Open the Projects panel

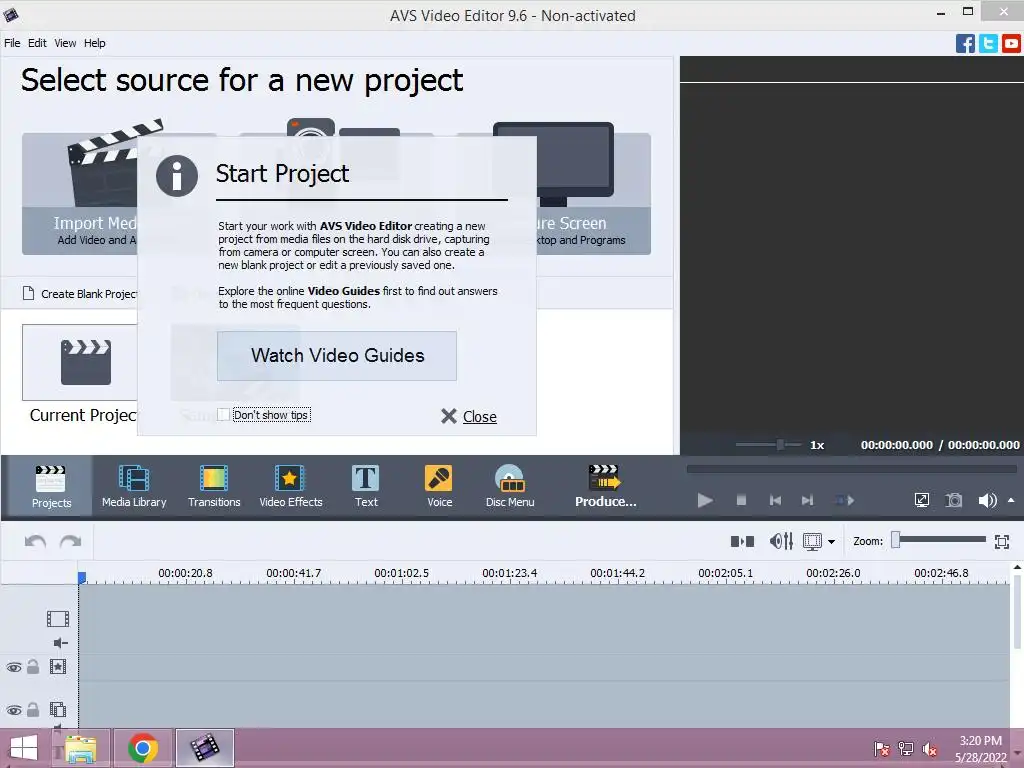[51, 487]
